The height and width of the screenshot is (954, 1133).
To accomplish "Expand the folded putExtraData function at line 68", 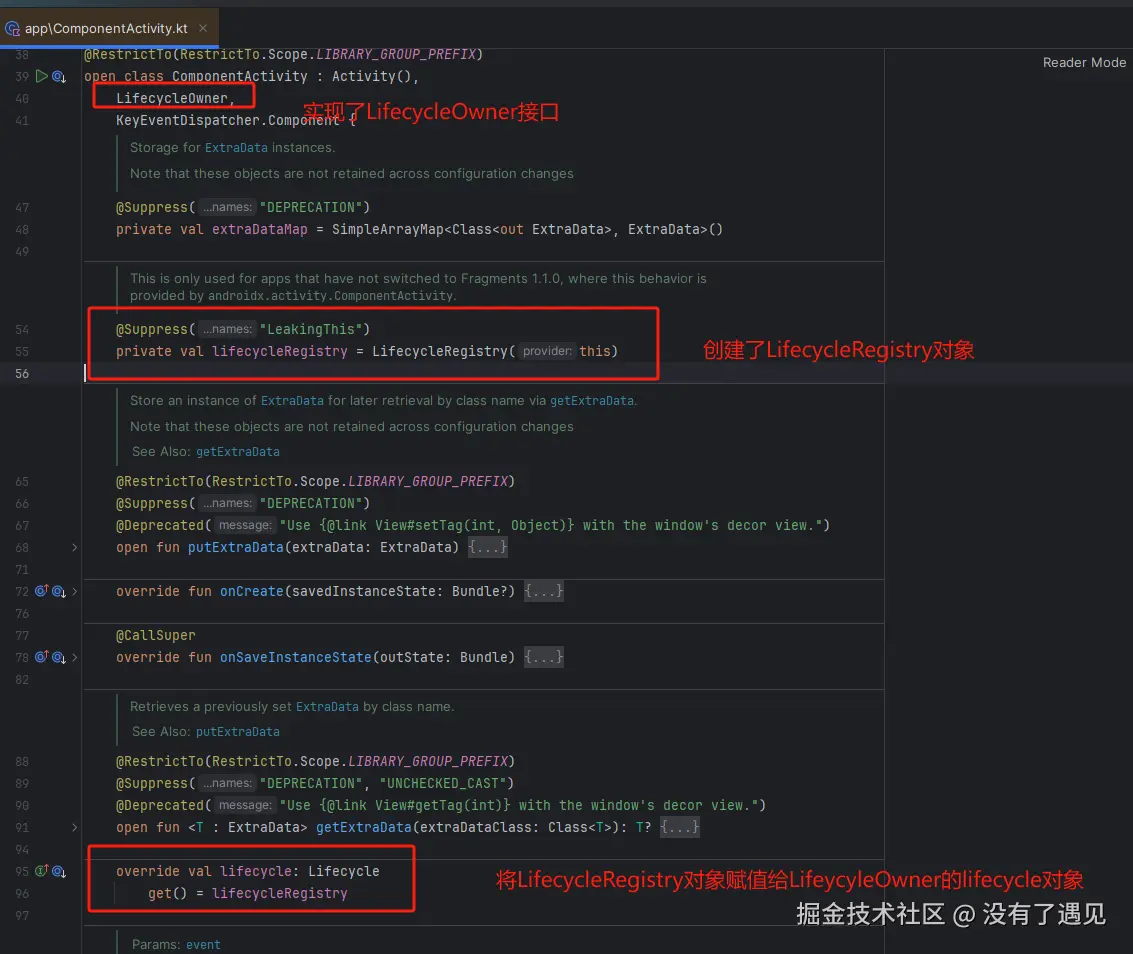I will pos(74,548).
